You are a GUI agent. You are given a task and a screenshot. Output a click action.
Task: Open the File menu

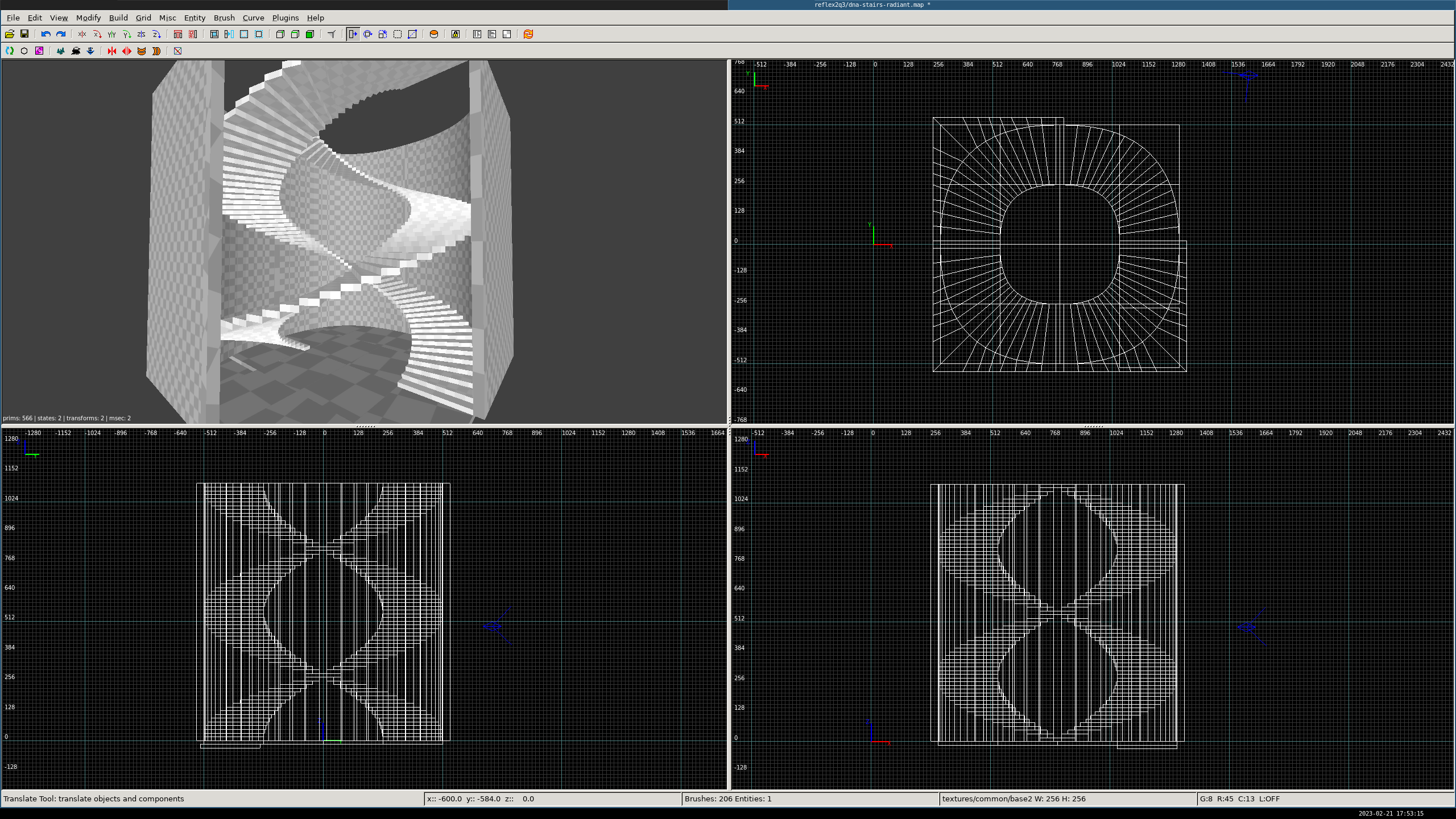[13, 18]
